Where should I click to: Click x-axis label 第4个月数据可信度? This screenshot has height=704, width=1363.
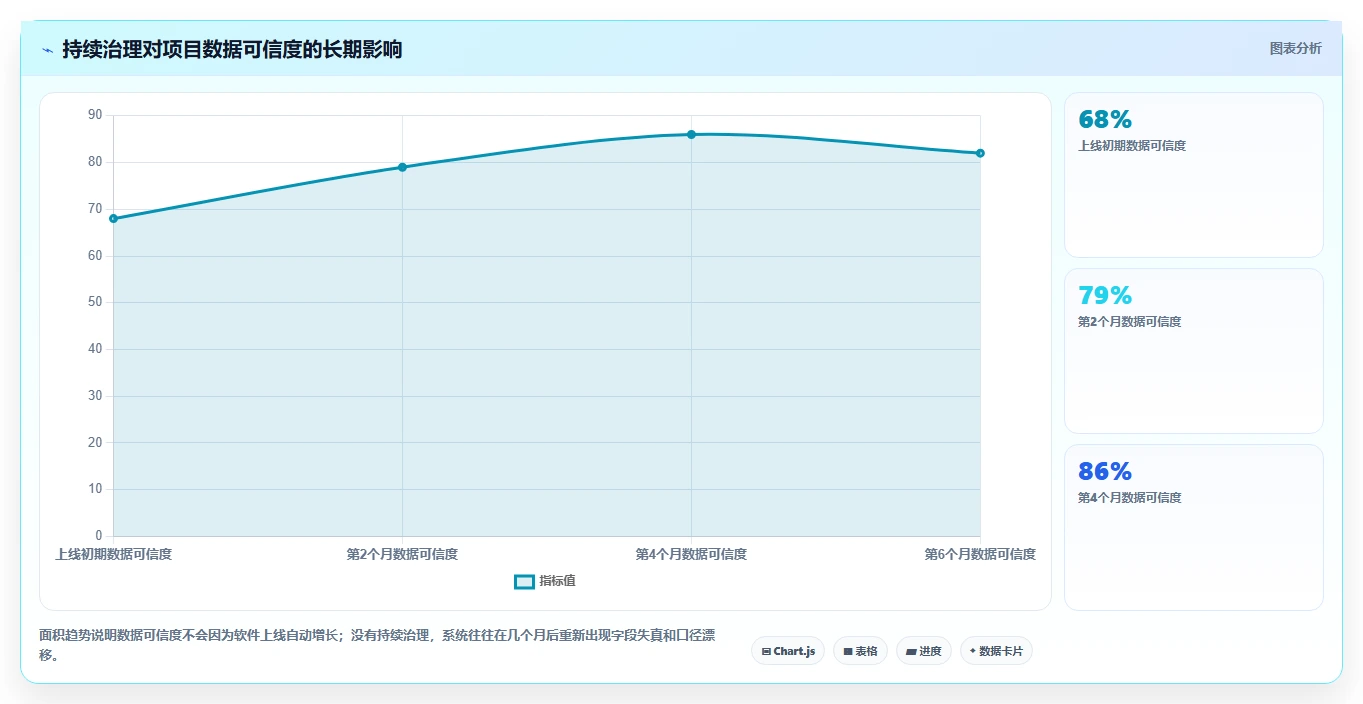coord(691,554)
